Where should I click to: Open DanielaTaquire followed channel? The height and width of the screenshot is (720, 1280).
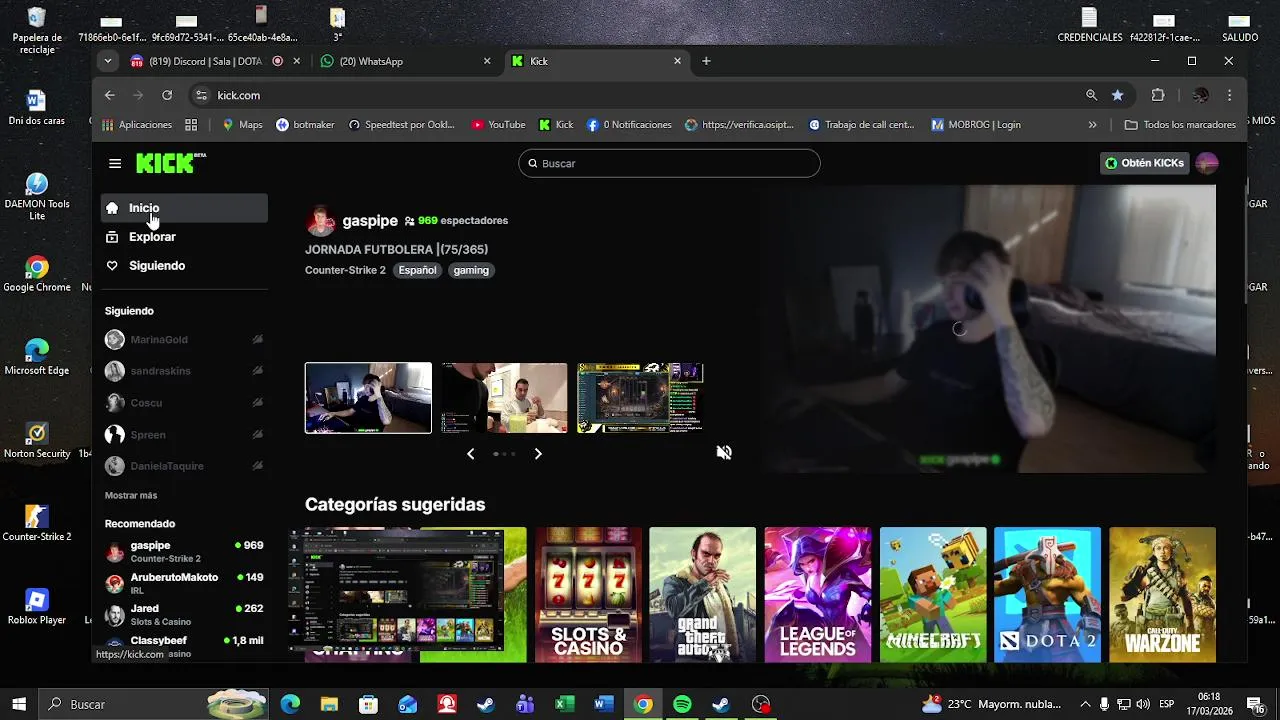point(184,466)
